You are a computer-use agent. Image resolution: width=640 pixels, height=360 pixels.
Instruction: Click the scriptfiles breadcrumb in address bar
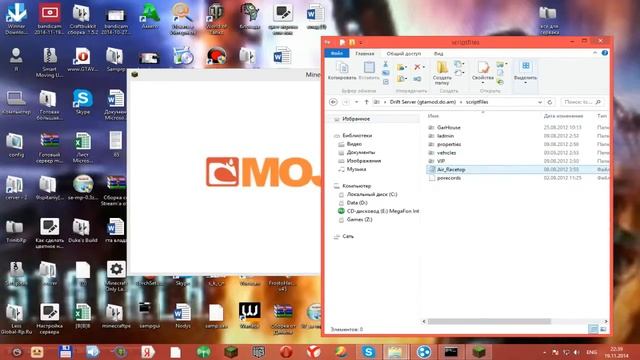(477, 102)
